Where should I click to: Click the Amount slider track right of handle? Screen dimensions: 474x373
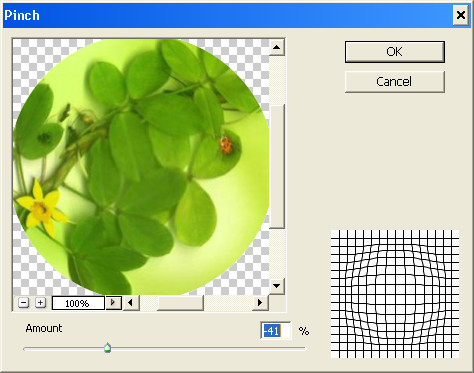(208, 349)
